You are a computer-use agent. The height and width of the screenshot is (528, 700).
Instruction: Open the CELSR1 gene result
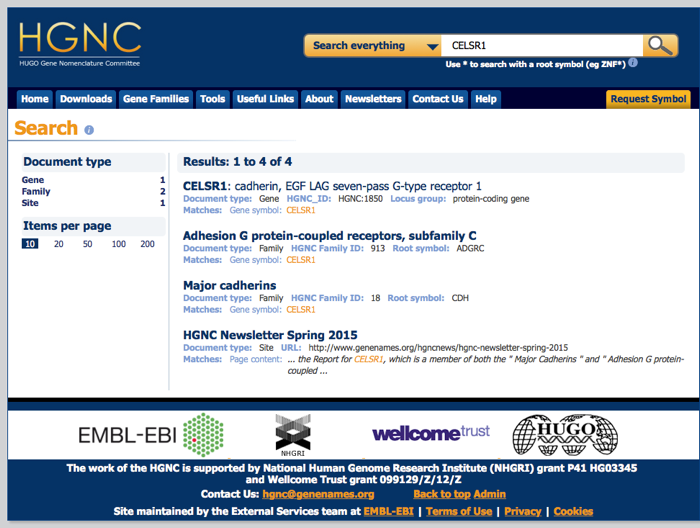(206, 186)
